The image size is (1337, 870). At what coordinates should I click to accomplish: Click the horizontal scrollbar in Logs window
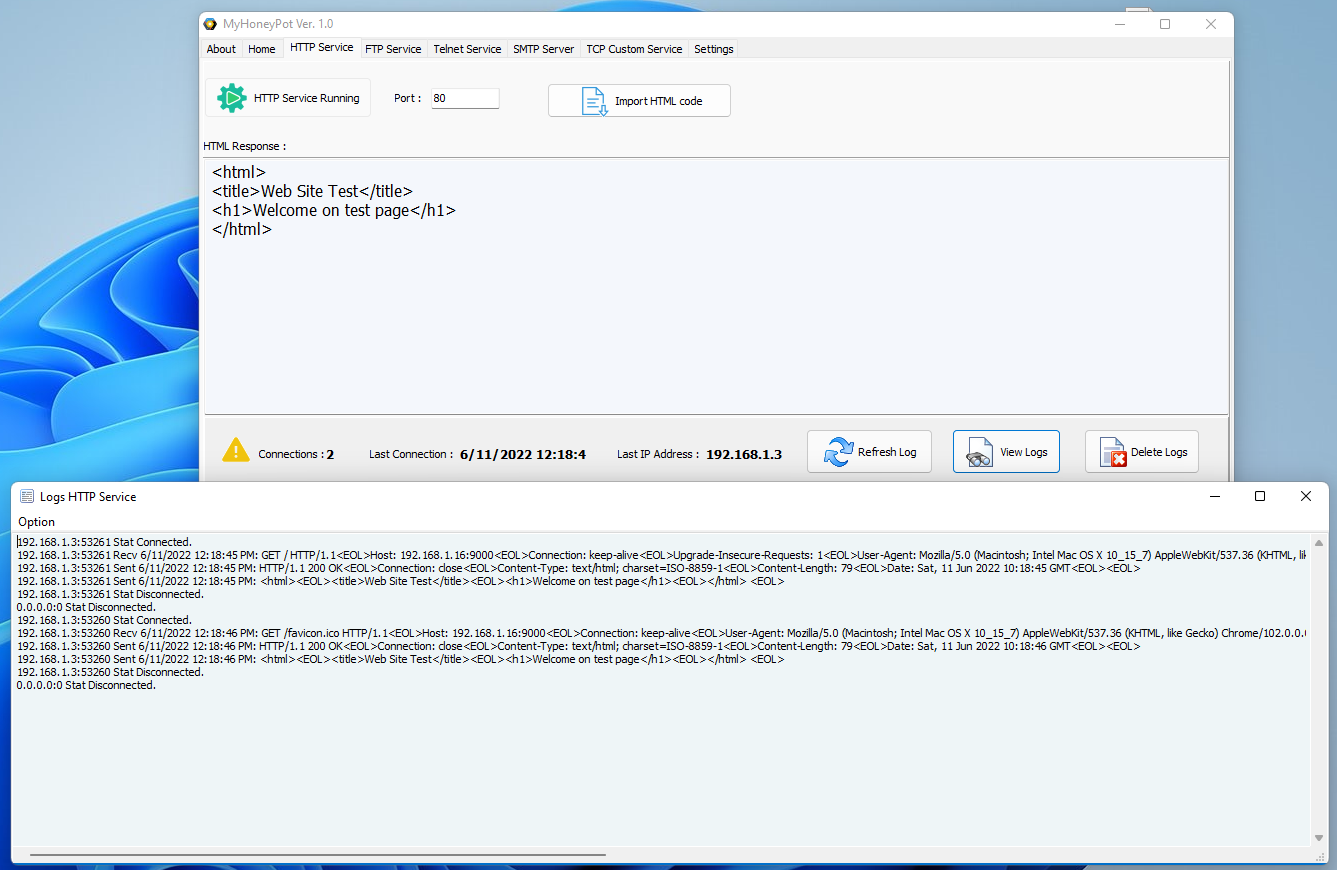318,855
